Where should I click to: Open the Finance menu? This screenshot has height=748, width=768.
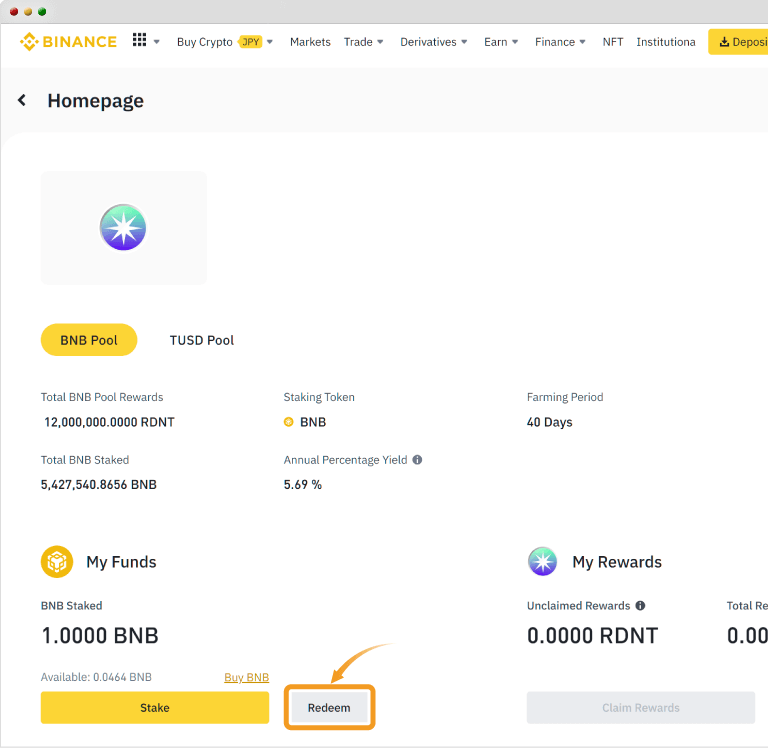tap(555, 42)
